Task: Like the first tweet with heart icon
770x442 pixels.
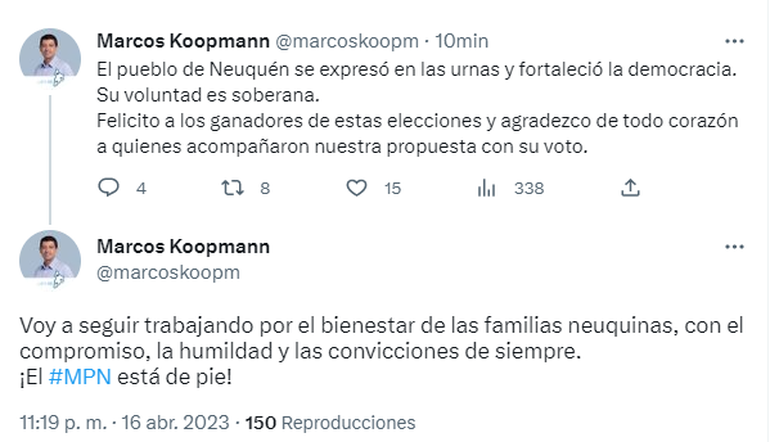Action: (x=356, y=187)
